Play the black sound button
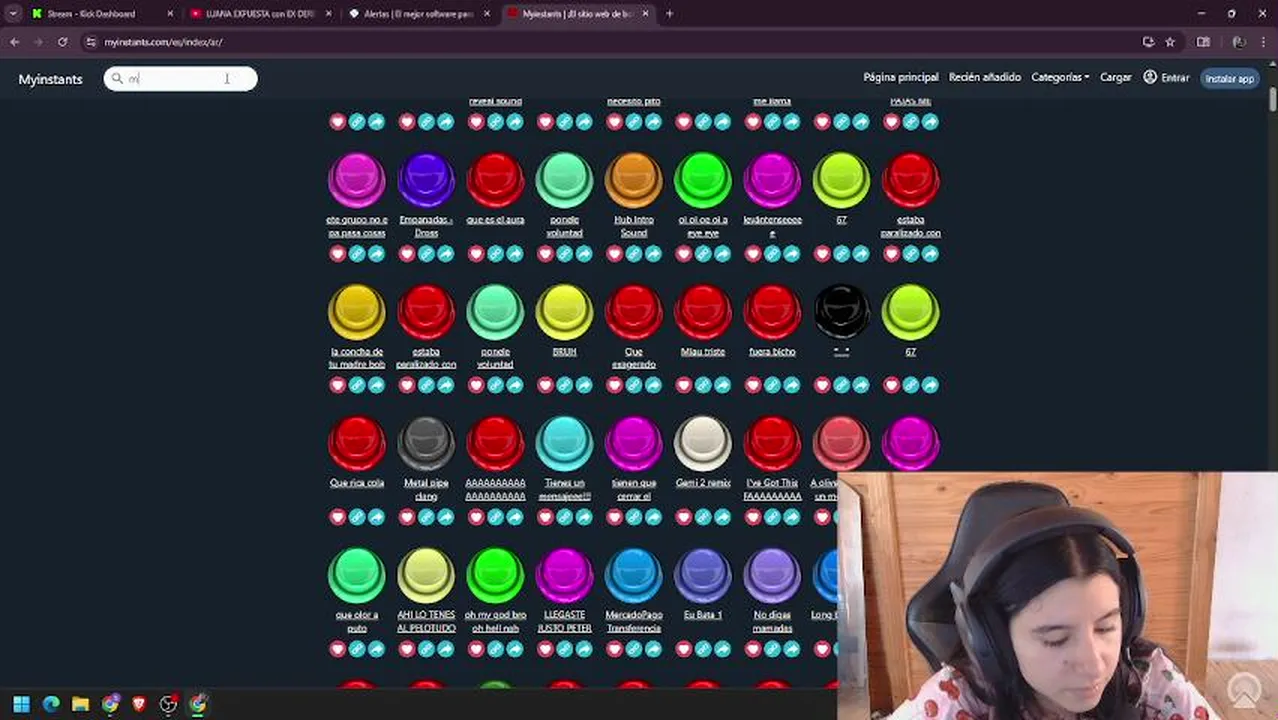Image resolution: width=1278 pixels, height=720 pixels. coord(841,312)
